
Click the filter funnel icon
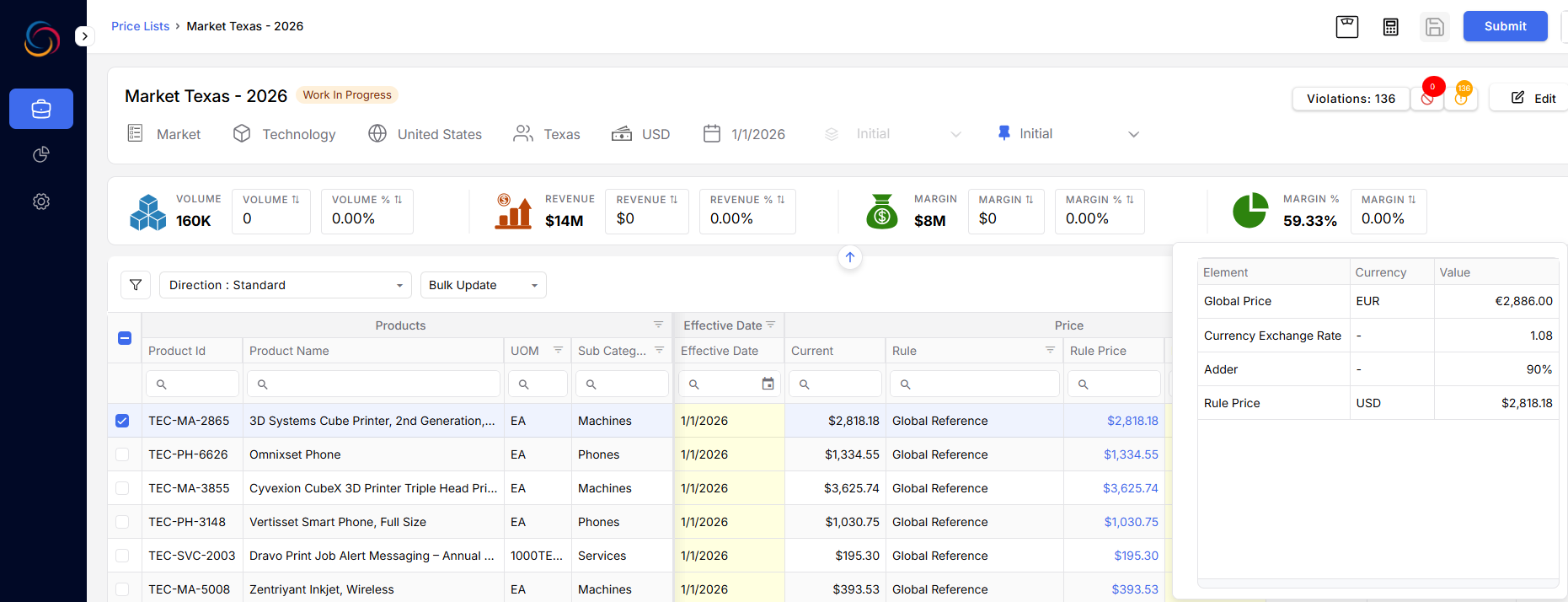pyautogui.click(x=136, y=285)
